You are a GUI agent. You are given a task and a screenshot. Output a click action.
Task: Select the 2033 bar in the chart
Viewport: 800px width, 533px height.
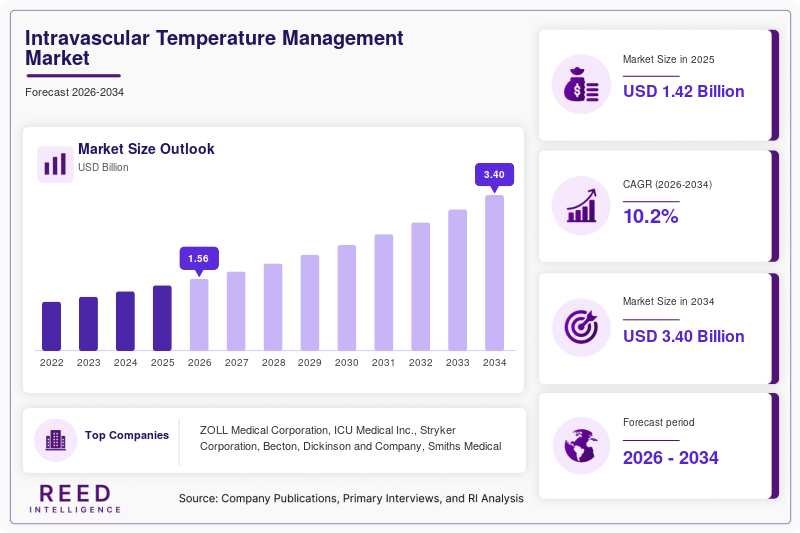458,280
